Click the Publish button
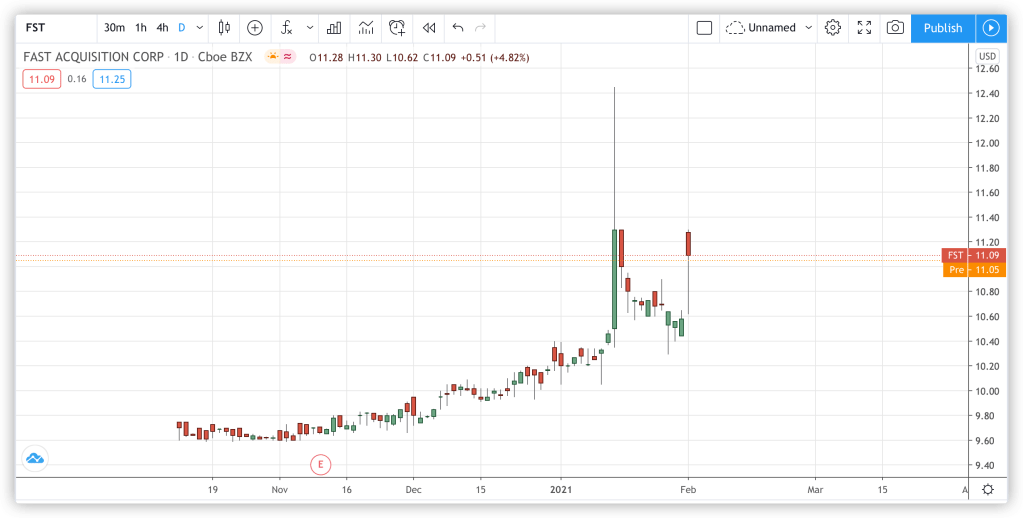 [x=942, y=28]
